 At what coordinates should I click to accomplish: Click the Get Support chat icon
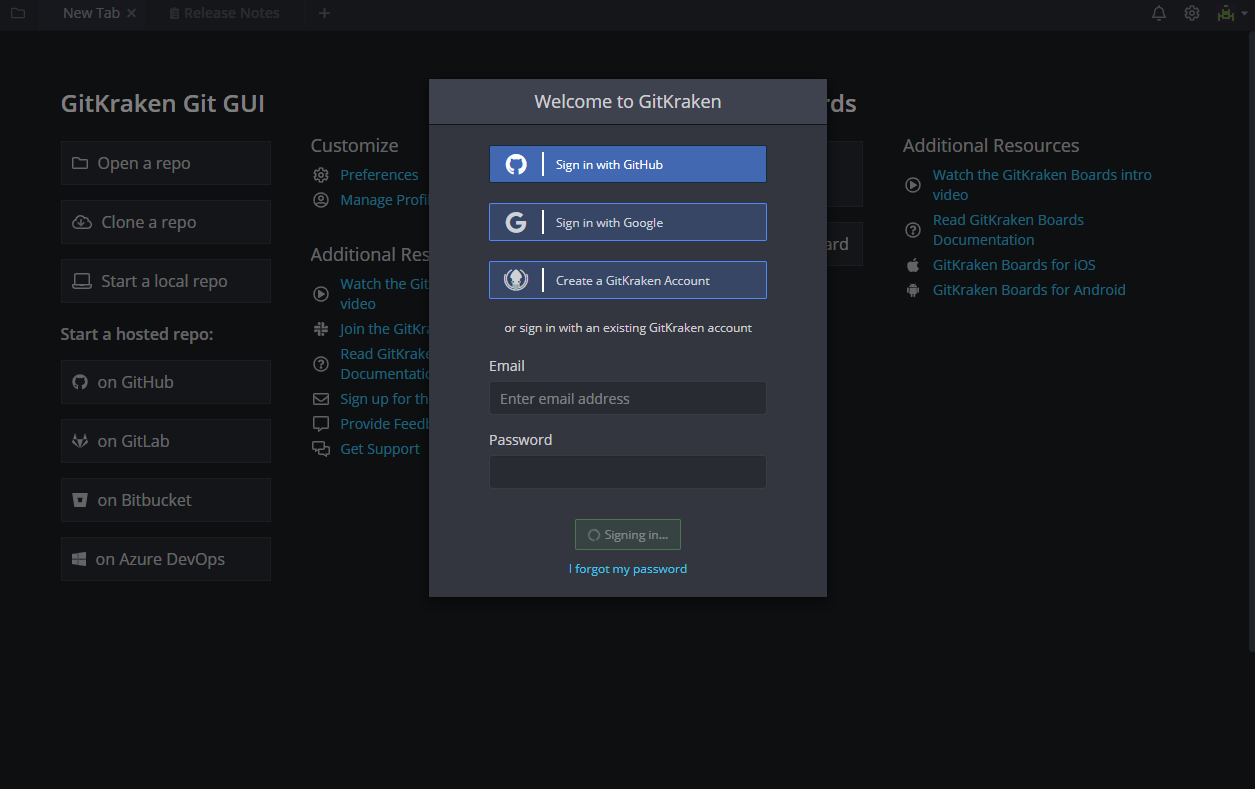pos(321,449)
